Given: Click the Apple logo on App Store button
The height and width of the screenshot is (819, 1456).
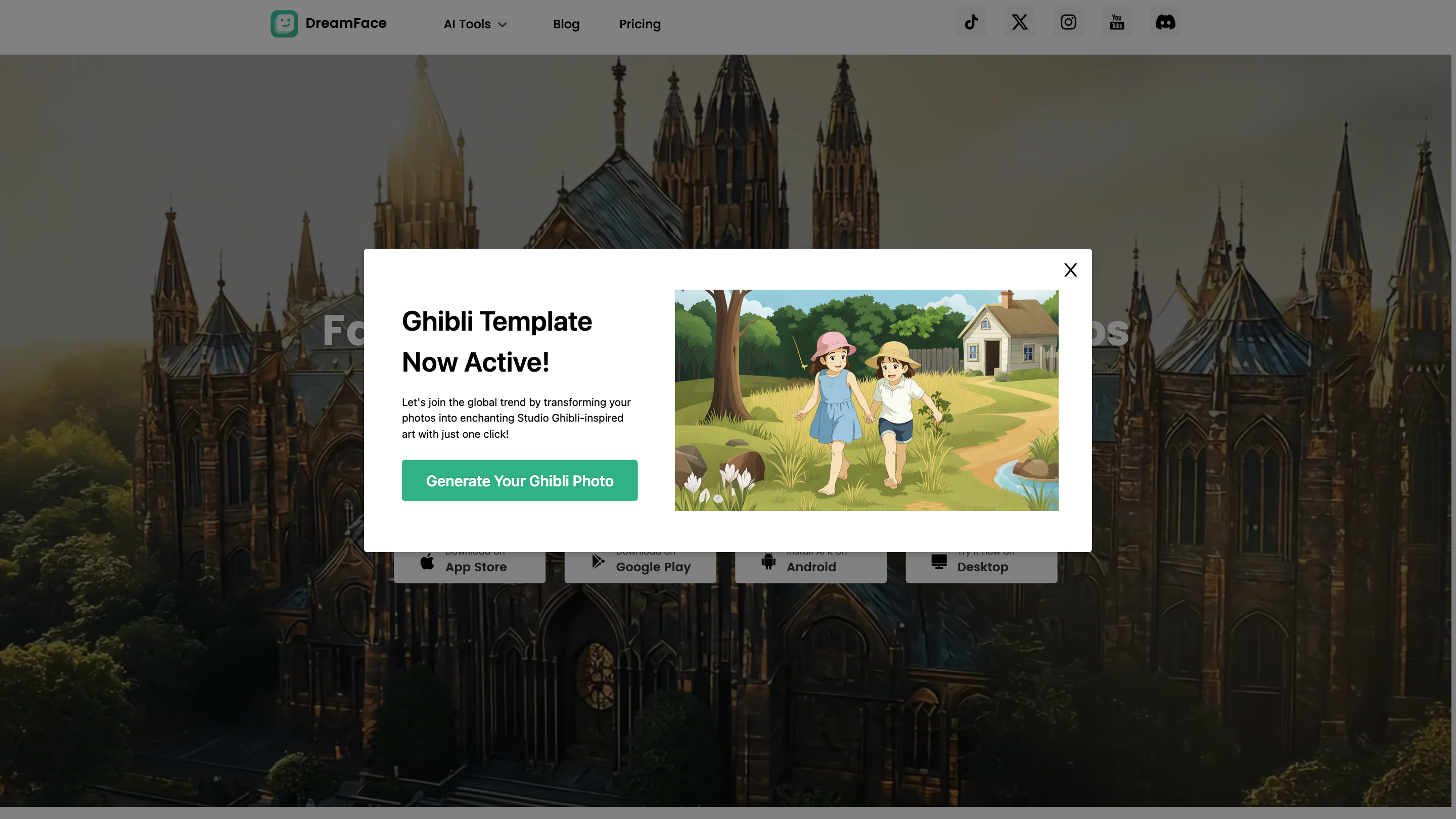Looking at the screenshot, I should pyautogui.click(x=427, y=562).
